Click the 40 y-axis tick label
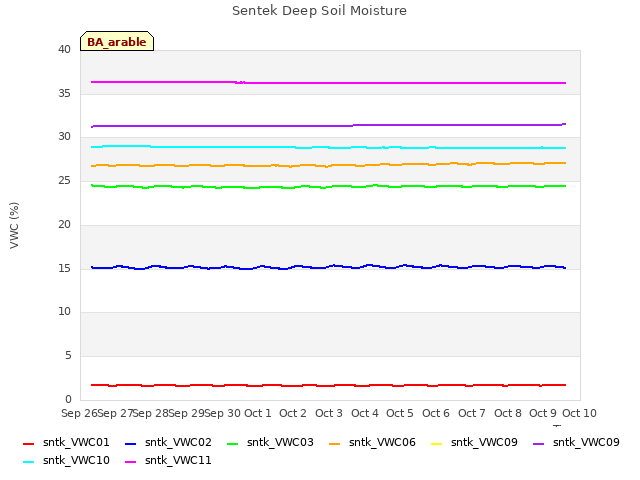This screenshot has height=480, width=640. coord(64,49)
